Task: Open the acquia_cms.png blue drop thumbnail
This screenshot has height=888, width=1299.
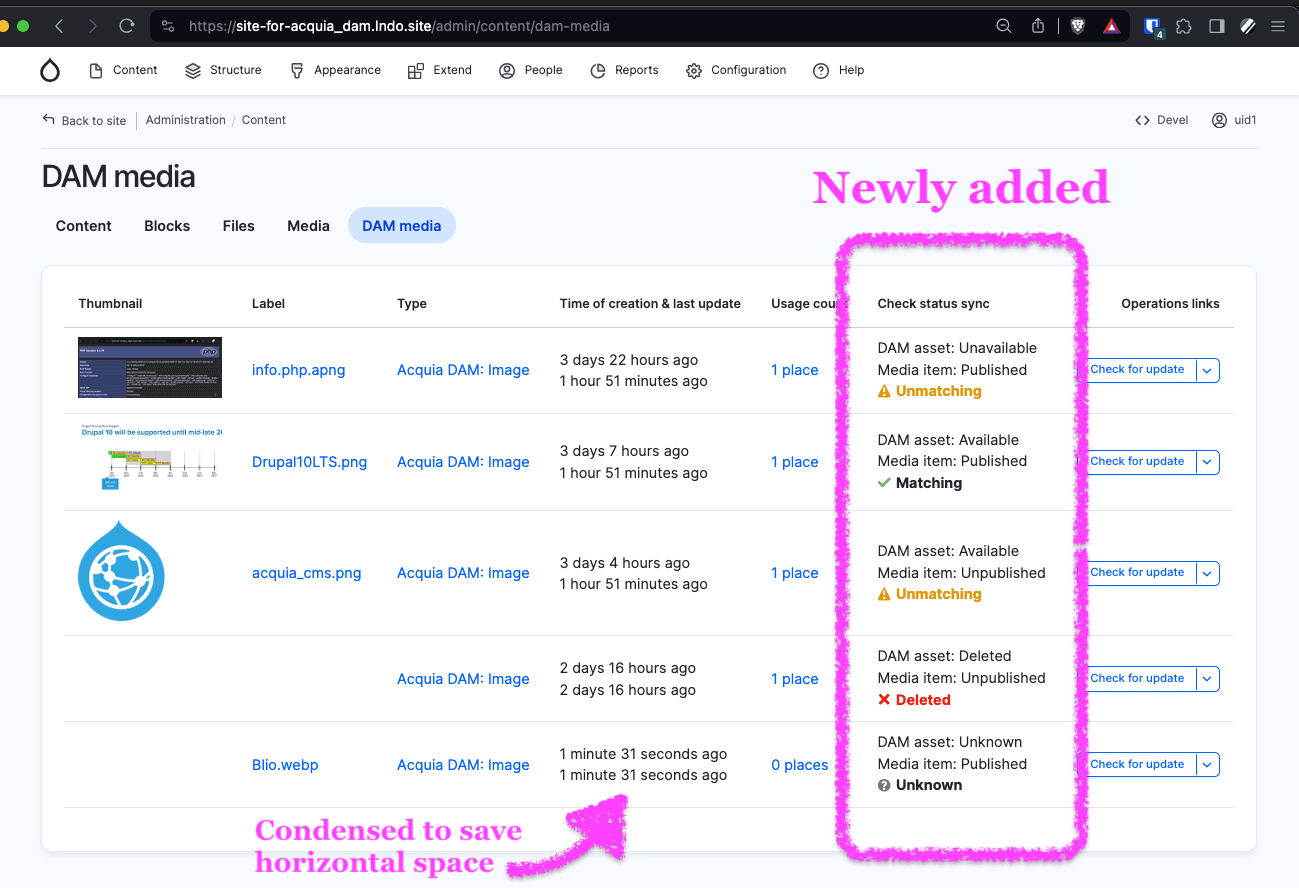Action: 121,571
